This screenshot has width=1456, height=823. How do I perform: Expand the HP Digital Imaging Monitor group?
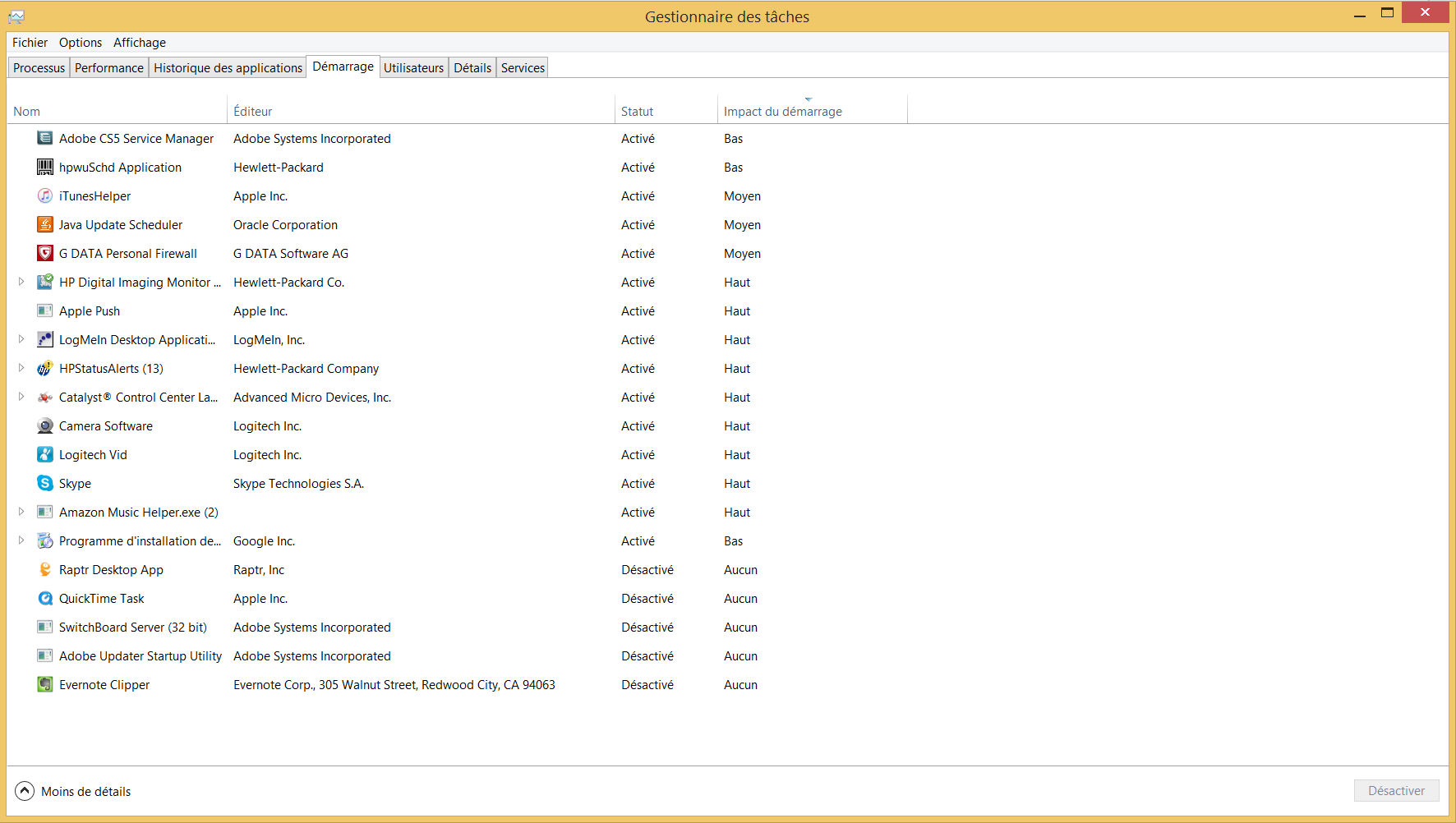click(21, 282)
